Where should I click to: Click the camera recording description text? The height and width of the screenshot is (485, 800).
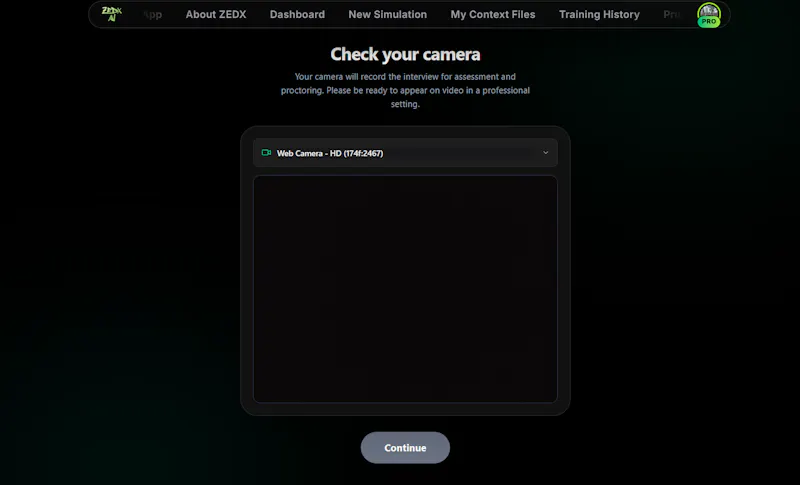click(x=405, y=90)
